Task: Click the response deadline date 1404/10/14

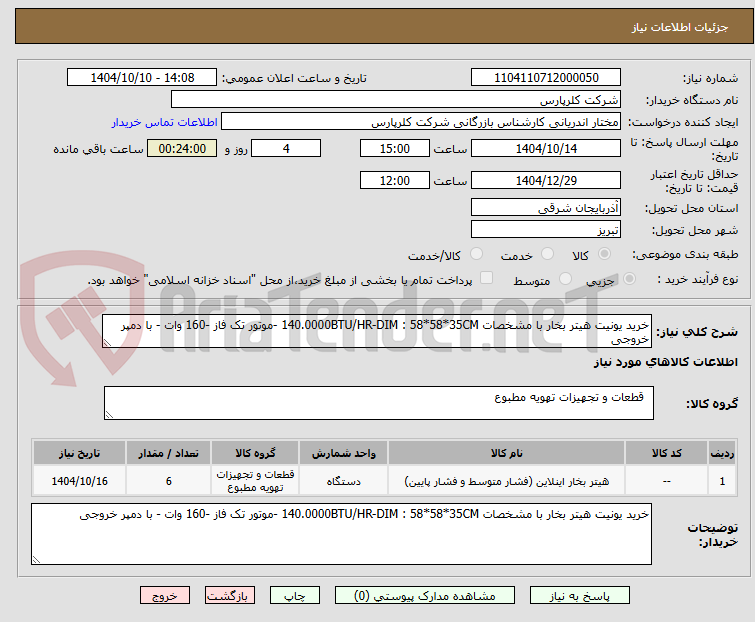Action: (x=546, y=148)
